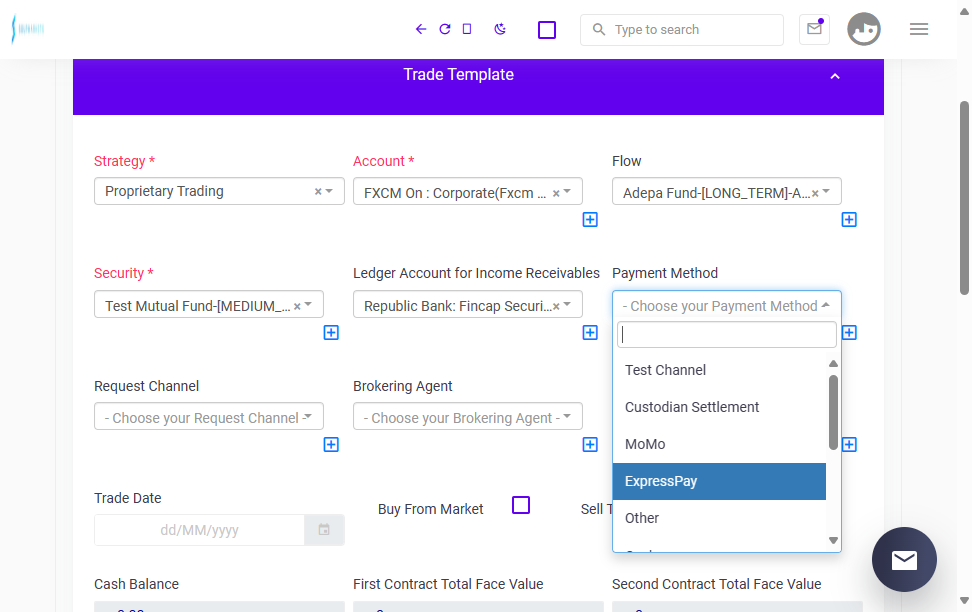This screenshot has width=972, height=612.
Task: Click the plus icon below the Account field
Action: (x=590, y=220)
